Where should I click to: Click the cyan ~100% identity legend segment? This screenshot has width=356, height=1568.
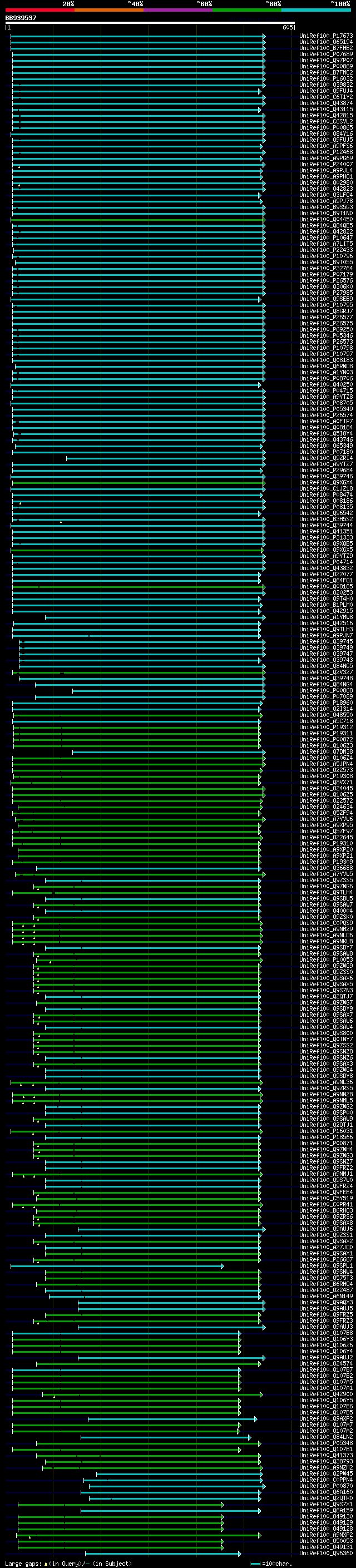pos(316,11)
